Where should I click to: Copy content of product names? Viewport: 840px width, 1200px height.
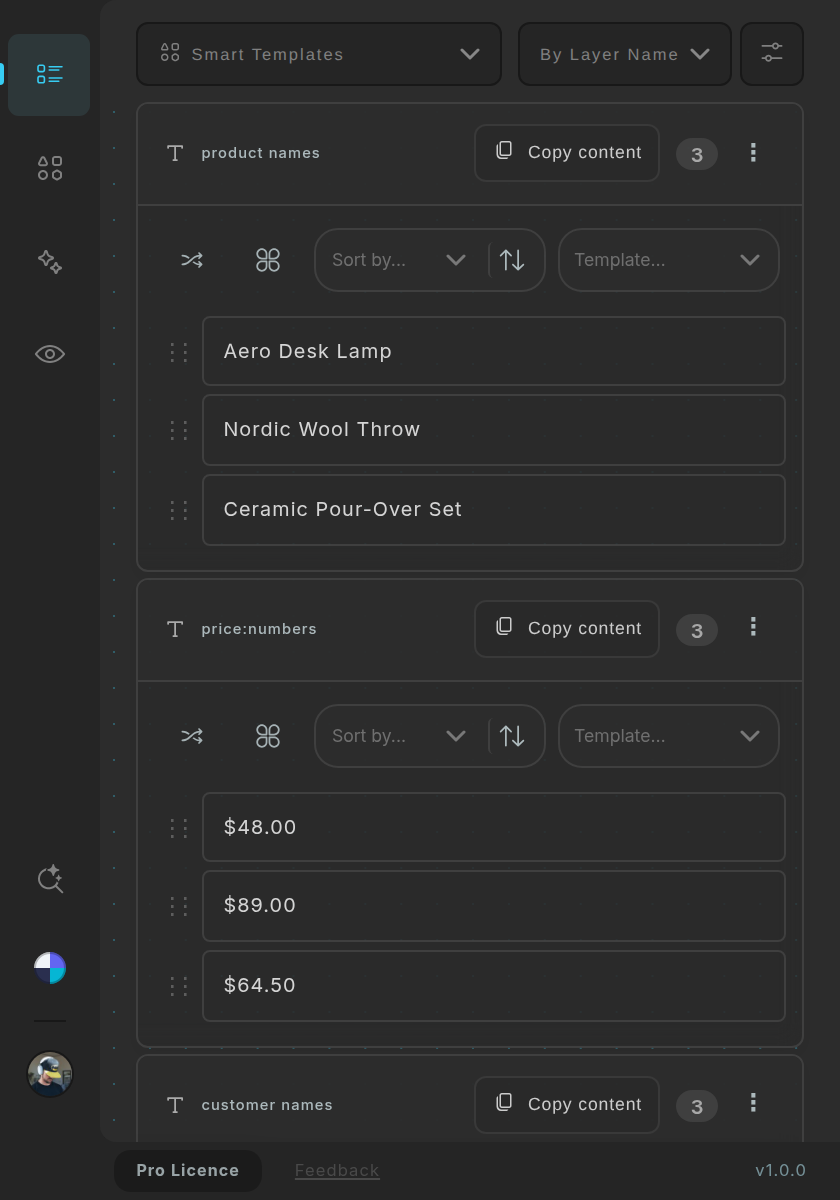567,153
